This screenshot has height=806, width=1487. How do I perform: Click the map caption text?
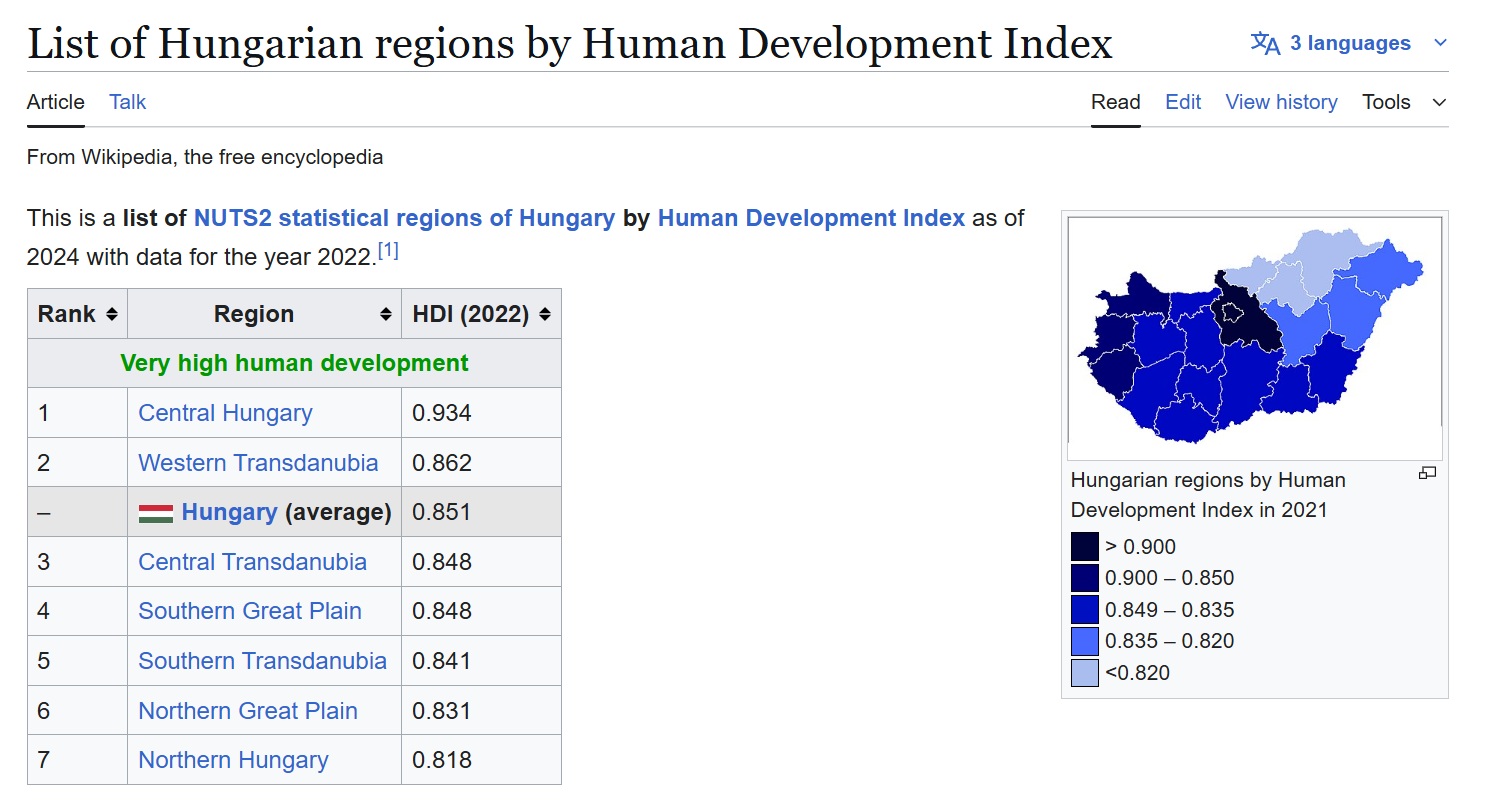pos(1208,495)
